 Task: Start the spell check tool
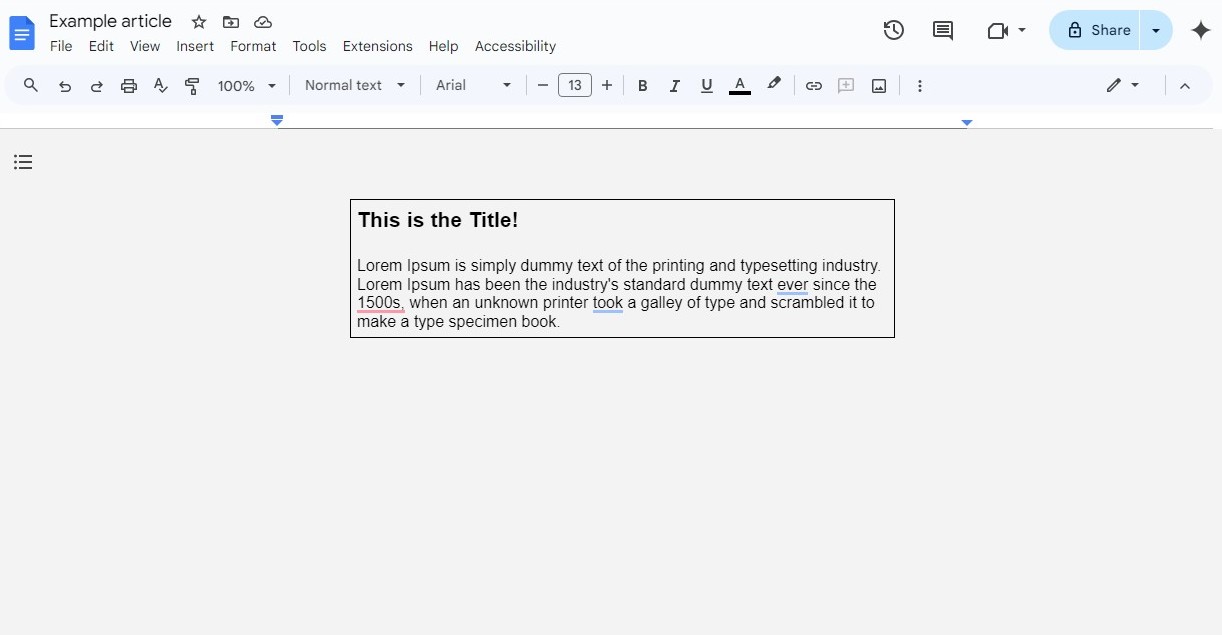[160, 85]
